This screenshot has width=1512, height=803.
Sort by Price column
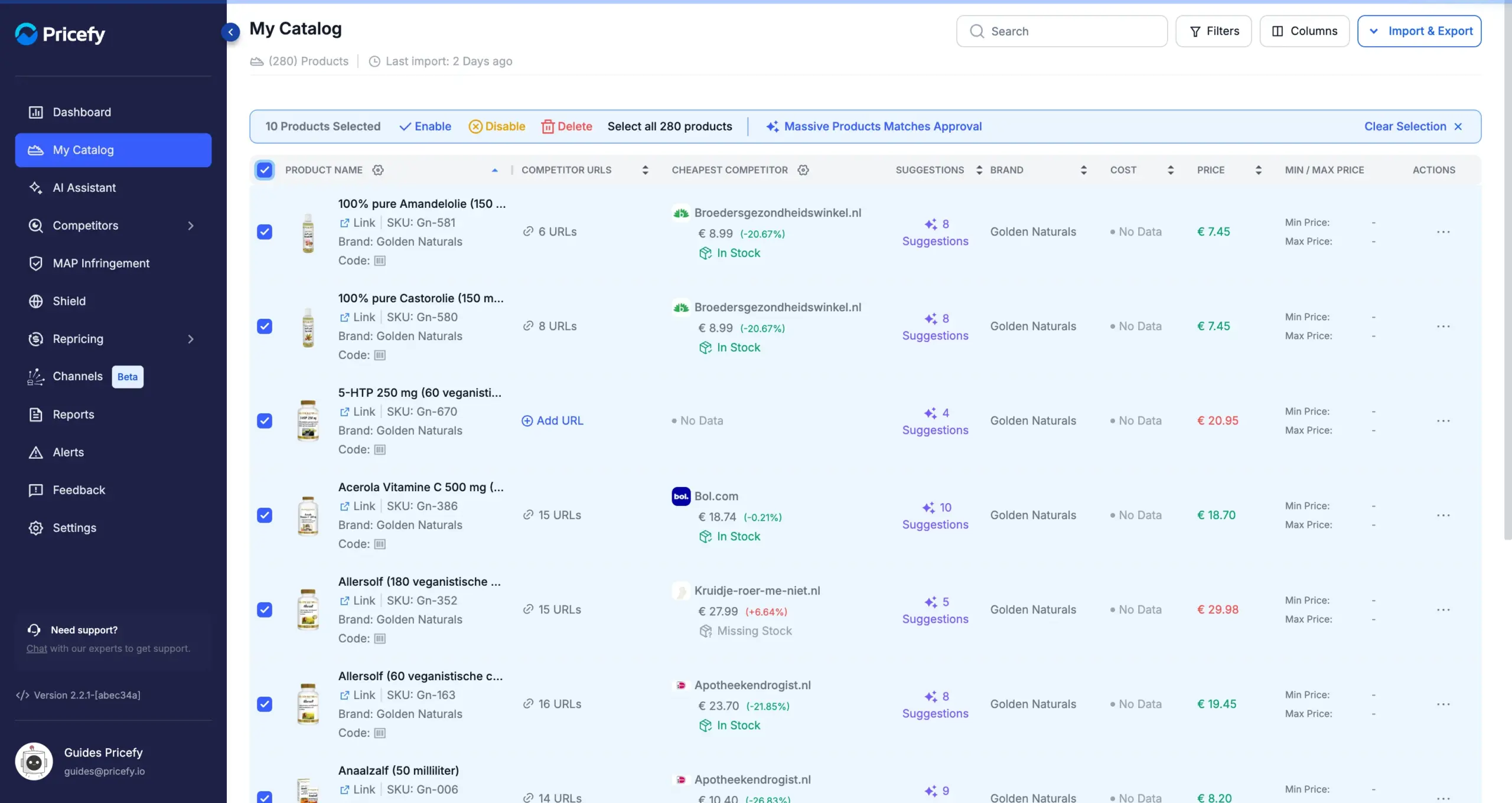point(1259,170)
